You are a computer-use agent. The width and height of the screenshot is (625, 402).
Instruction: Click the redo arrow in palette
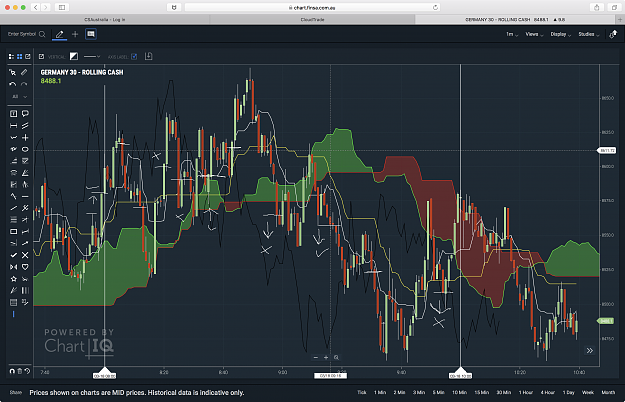[x=25, y=84]
